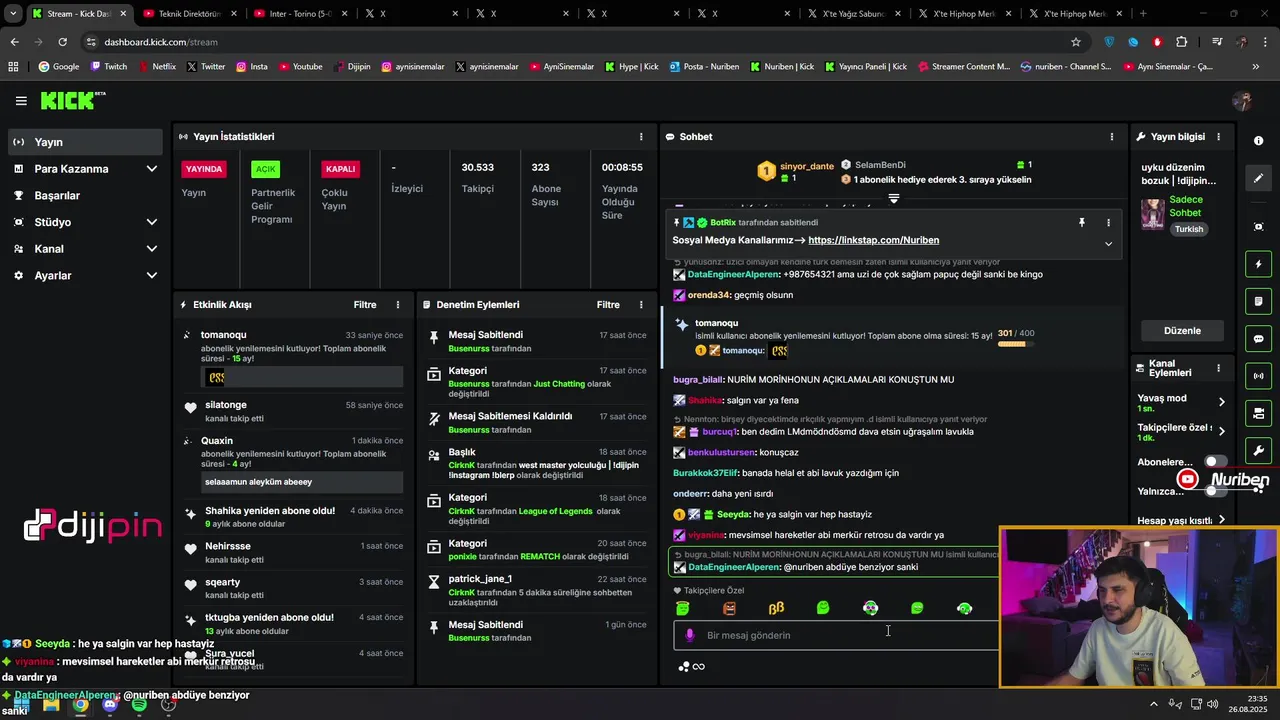Toggle the wrench panel icon in right rail
The image size is (1280, 720).
point(1259,451)
